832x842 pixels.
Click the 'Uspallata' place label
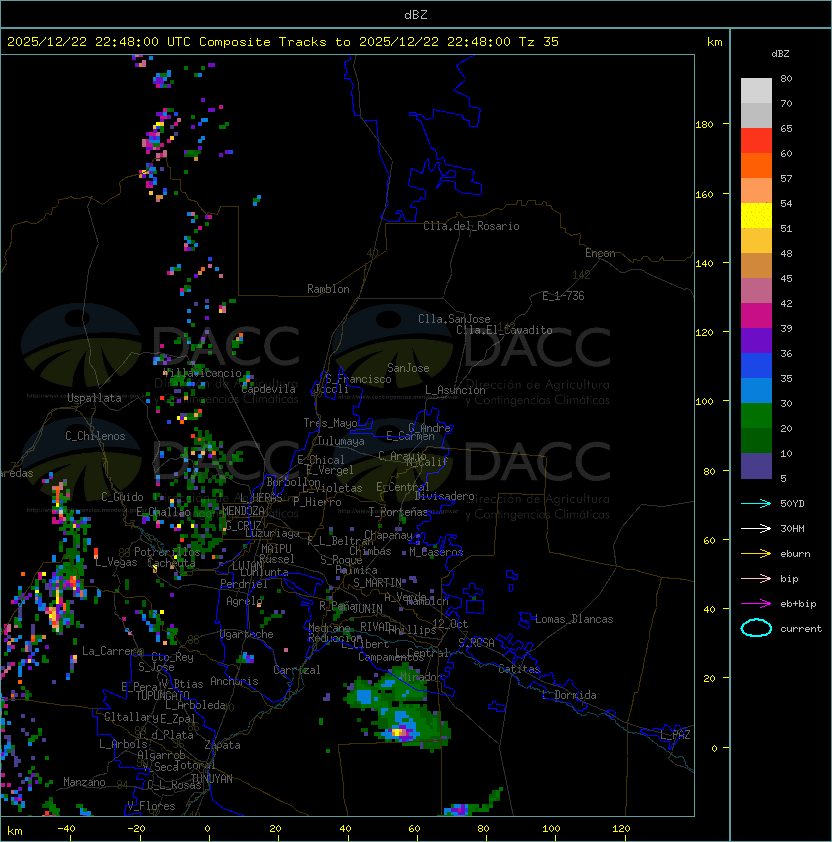(94, 398)
